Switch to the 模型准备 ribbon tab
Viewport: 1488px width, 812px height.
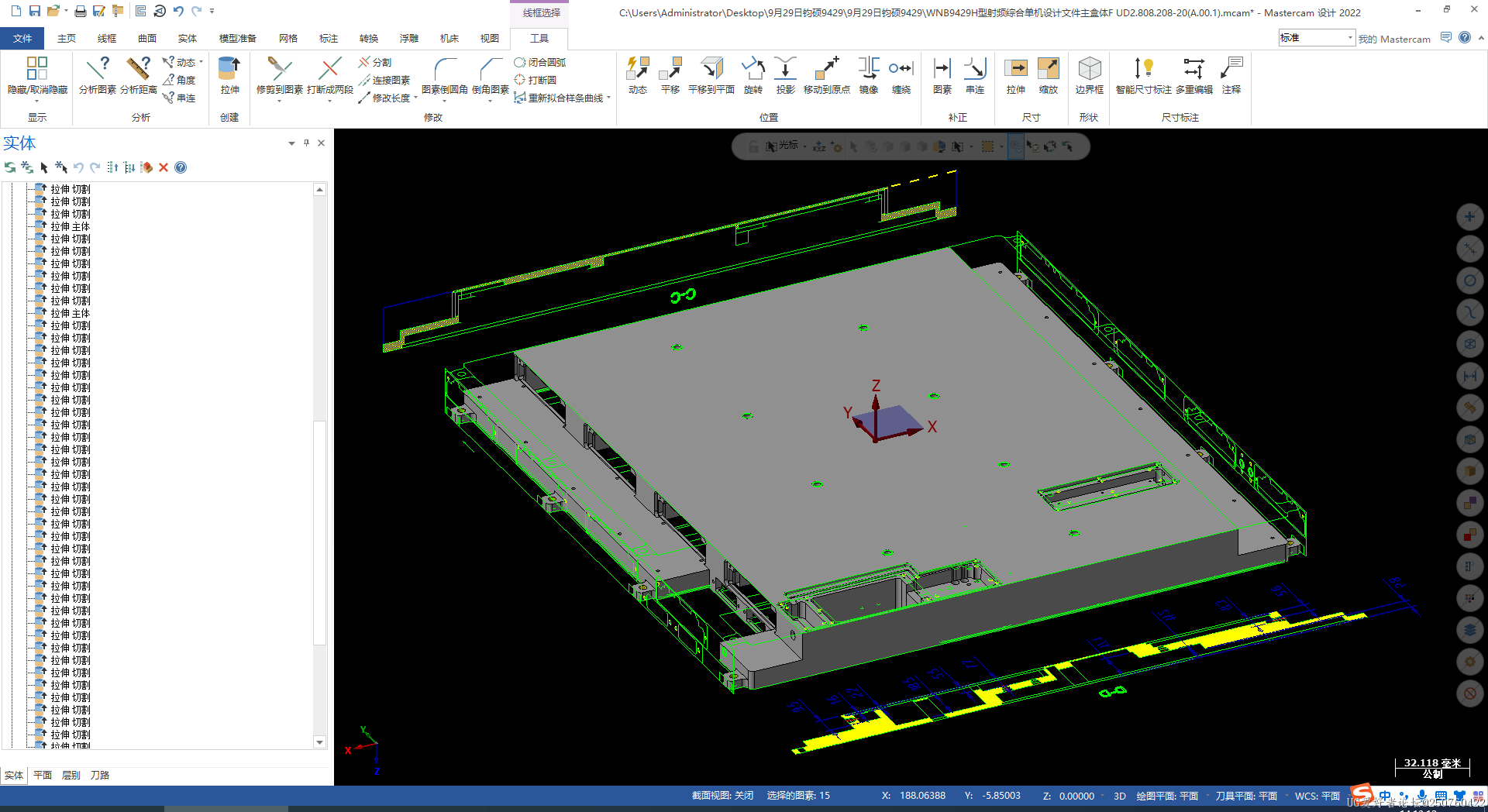point(237,38)
